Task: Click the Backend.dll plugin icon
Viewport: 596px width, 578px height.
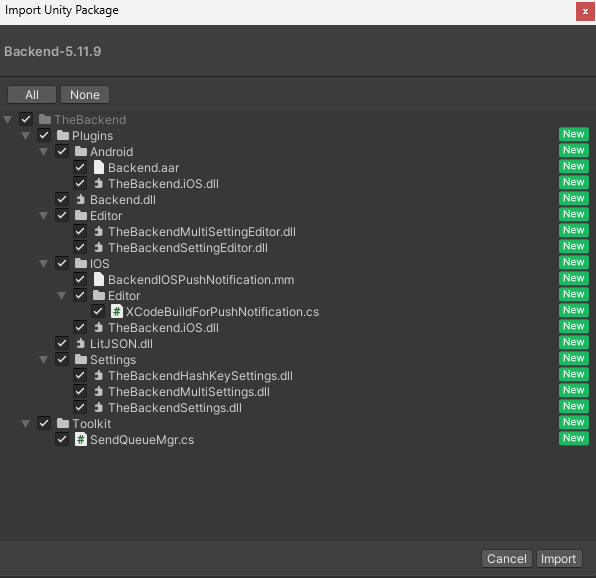Action: pos(80,200)
